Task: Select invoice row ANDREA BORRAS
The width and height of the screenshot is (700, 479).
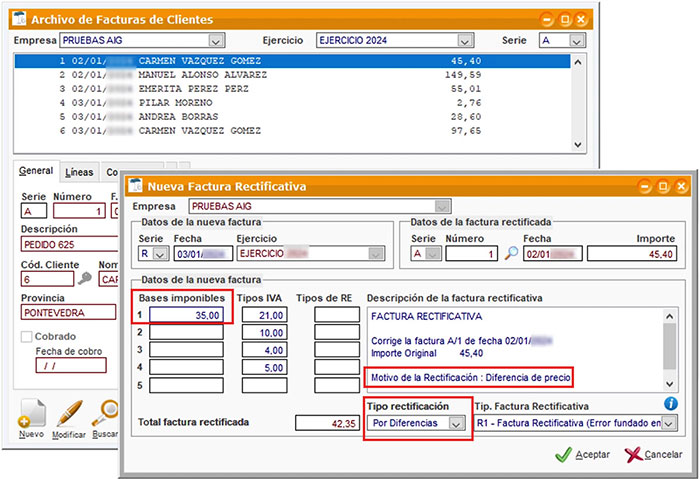Action: [292, 117]
